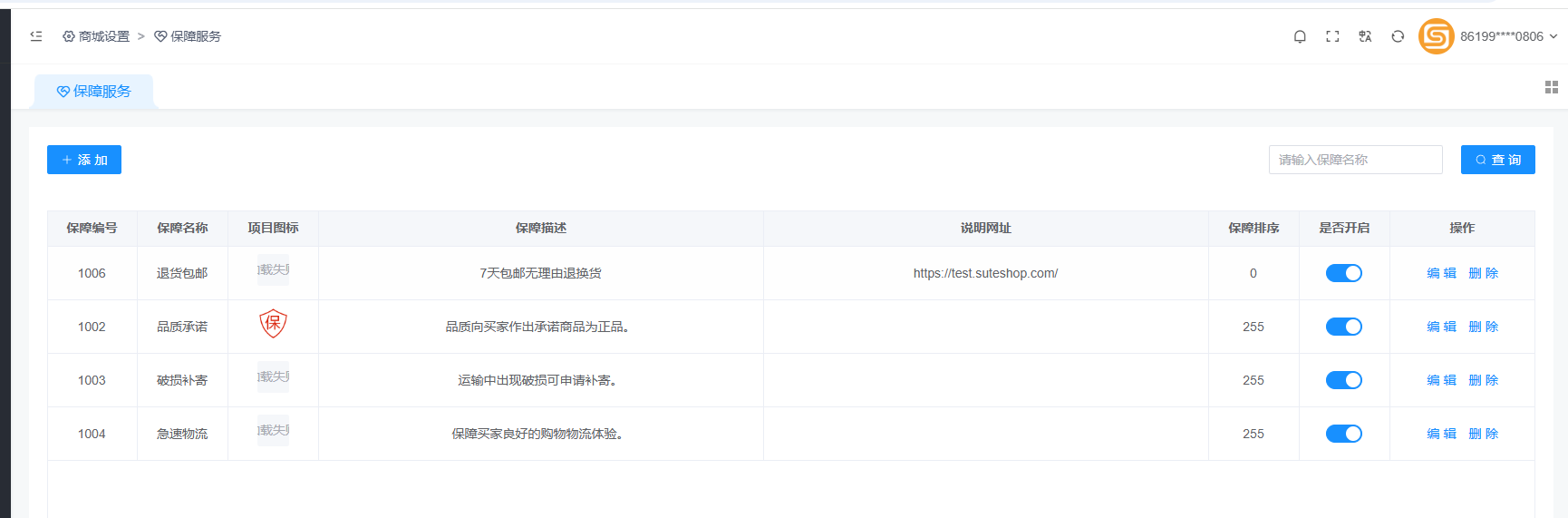1568x518 pixels.
Task: Edit the 破损补寄 row
Action: (1441, 380)
